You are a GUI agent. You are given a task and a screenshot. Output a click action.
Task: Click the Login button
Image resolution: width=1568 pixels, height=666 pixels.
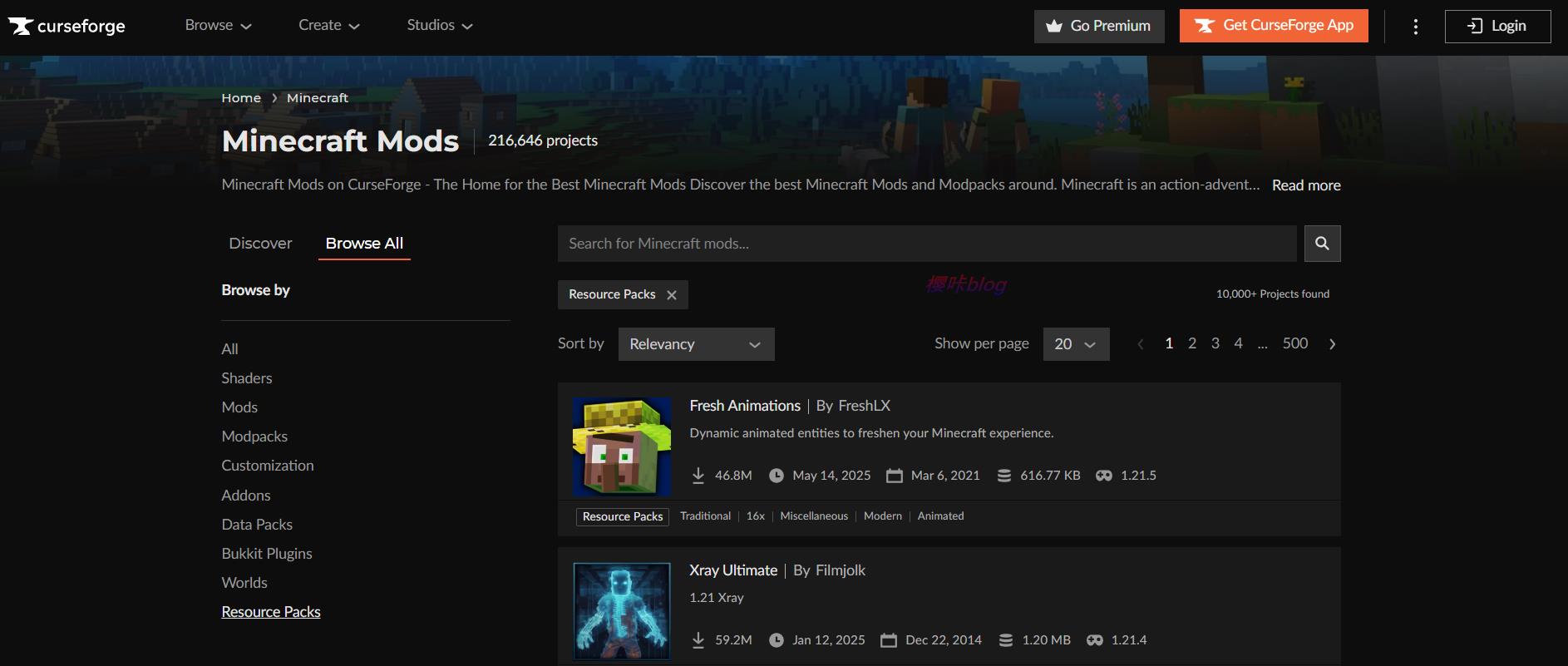tap(1497, 26)
